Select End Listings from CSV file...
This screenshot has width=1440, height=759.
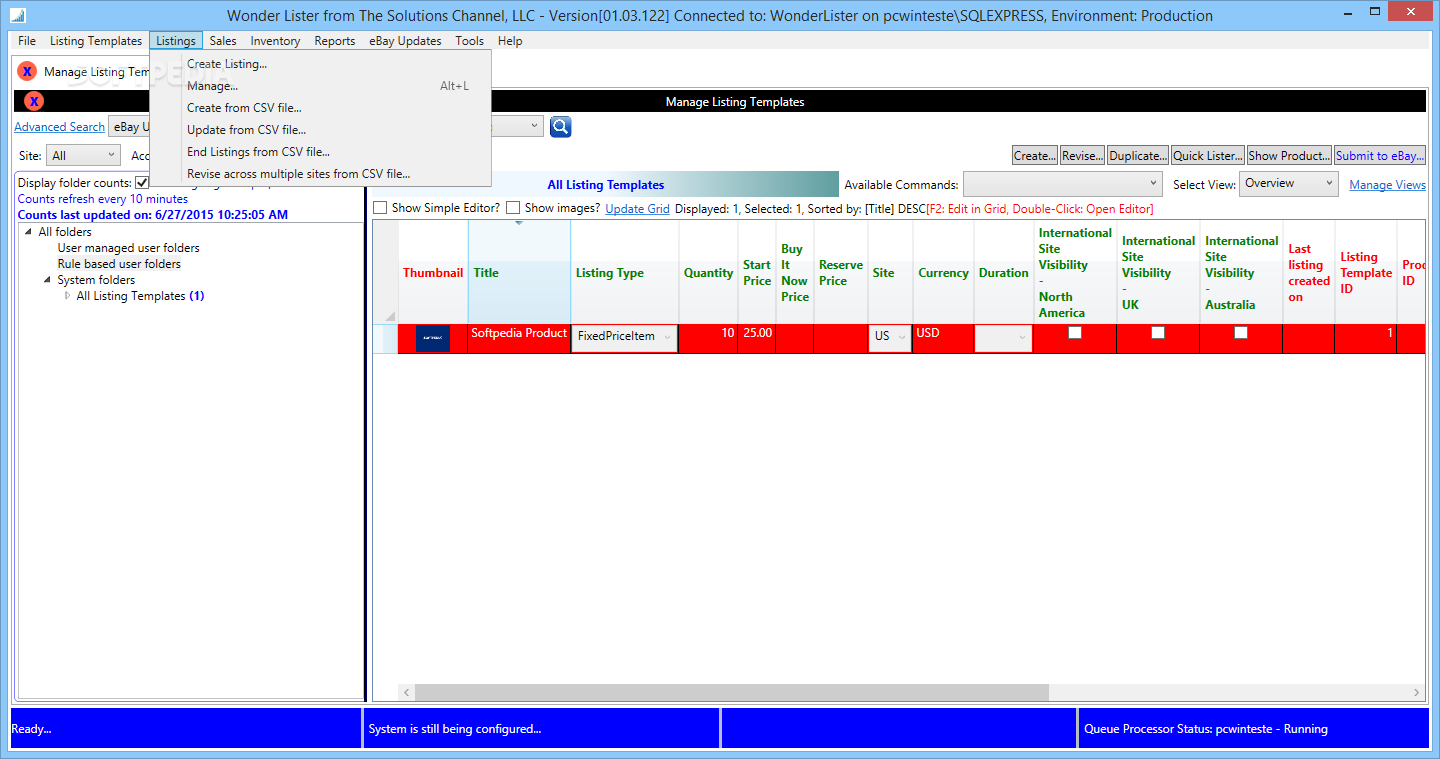coord(320,152)
